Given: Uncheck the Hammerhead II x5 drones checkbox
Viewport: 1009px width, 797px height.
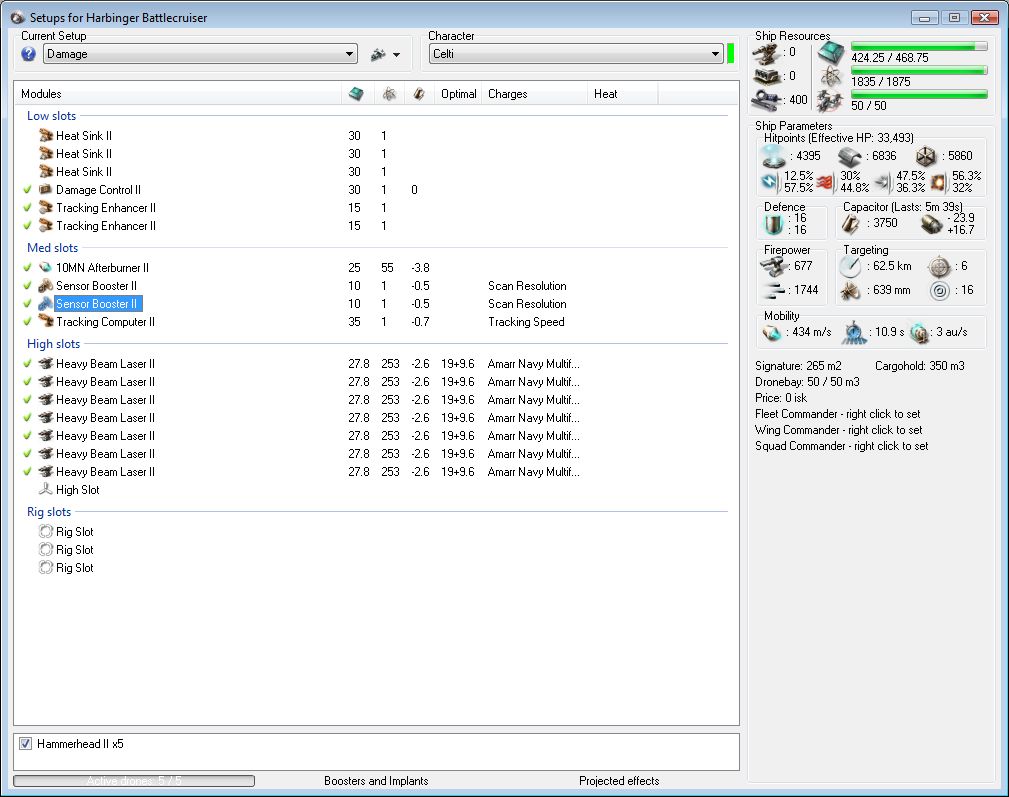Looking at the screenshot, I should [25, 744].
